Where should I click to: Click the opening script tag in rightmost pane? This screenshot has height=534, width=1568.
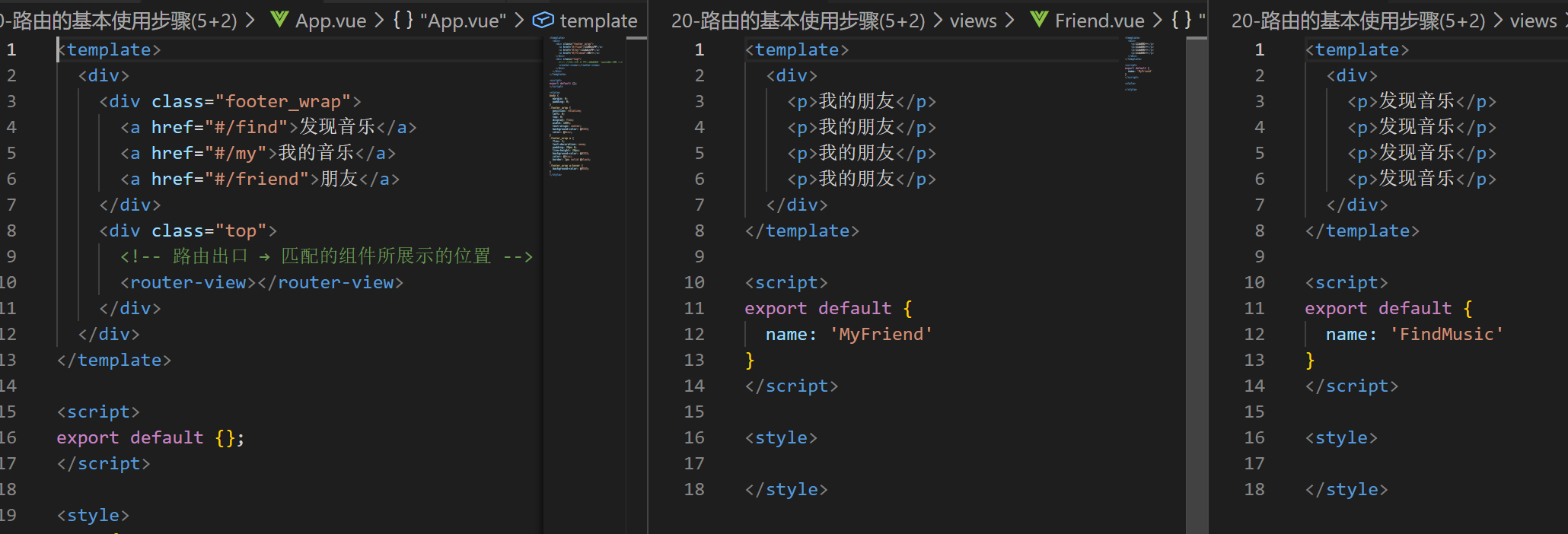tap(1347, 282)
